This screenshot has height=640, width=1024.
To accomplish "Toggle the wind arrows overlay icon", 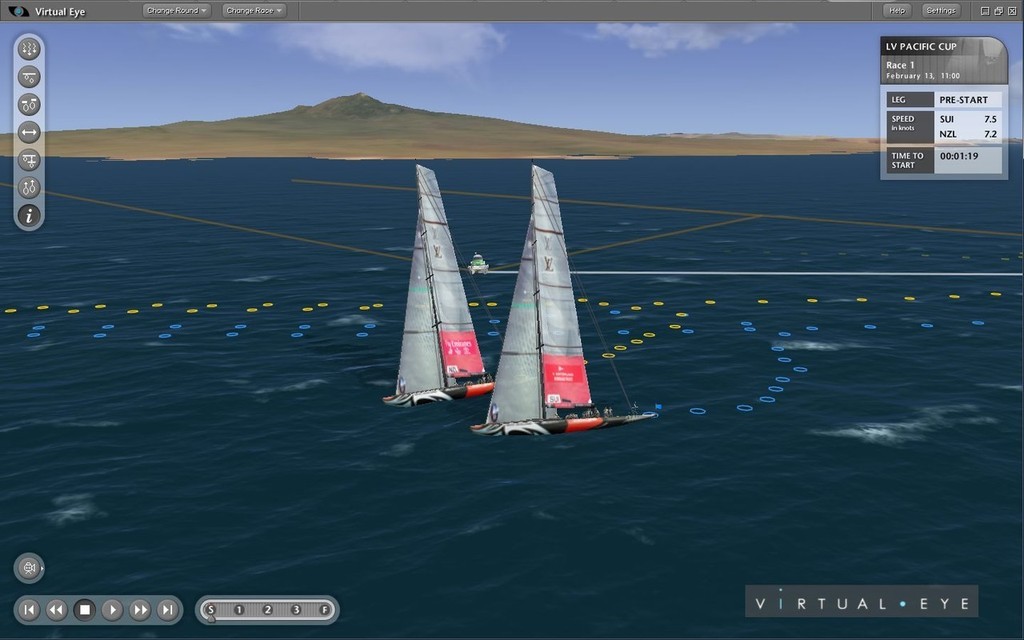I will (29, 49).
